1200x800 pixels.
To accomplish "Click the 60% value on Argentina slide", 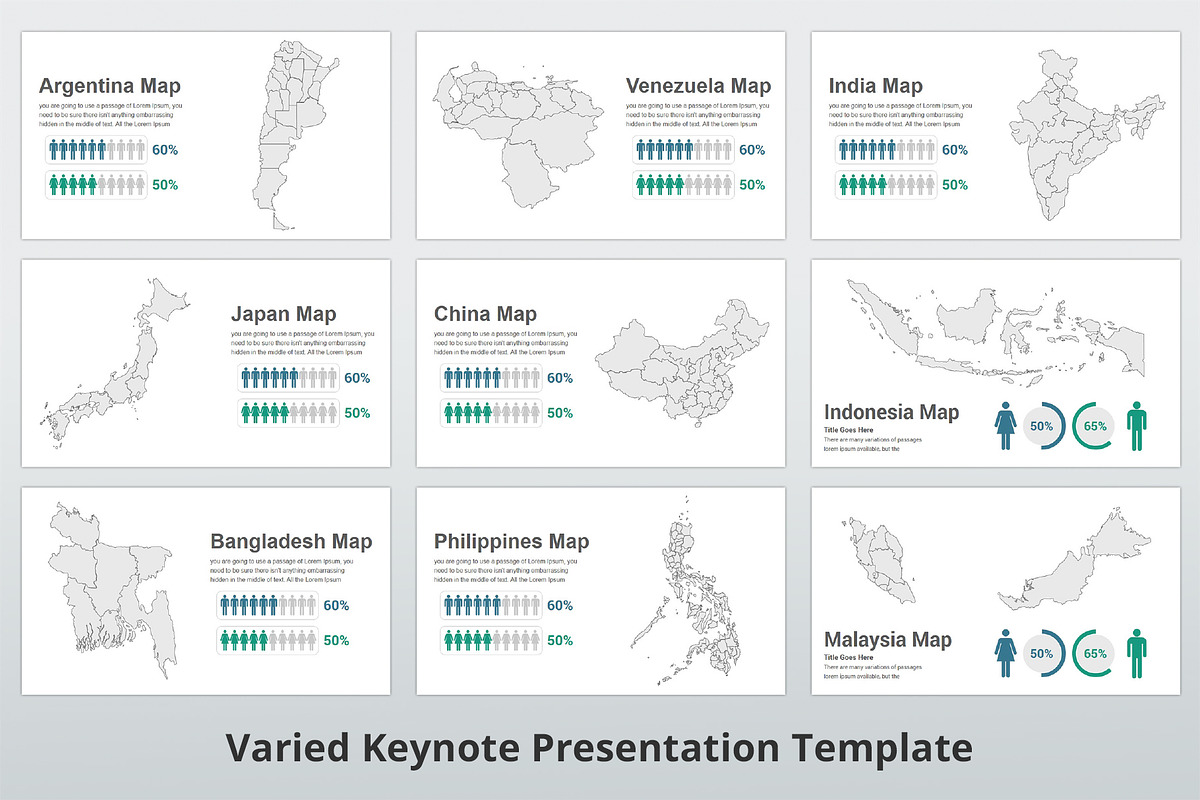I will coord(166,151).
